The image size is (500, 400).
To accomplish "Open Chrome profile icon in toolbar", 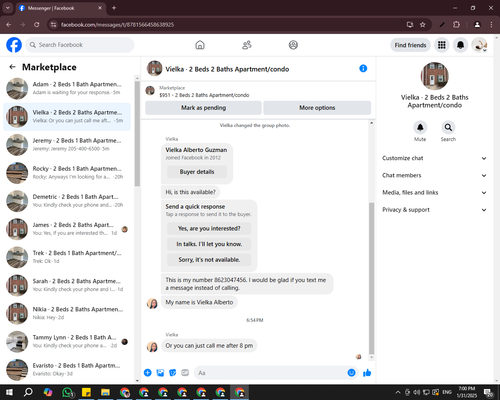I will pyautogui.click(x=477, y=25).
